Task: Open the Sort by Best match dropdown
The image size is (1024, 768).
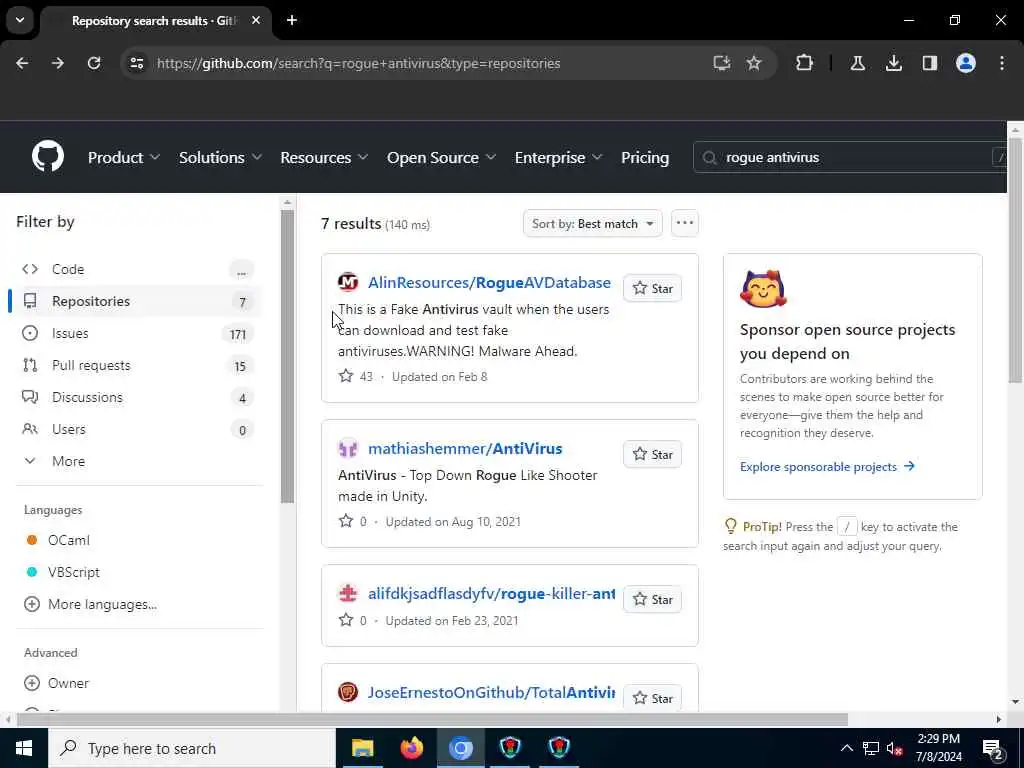Action: 592,223
